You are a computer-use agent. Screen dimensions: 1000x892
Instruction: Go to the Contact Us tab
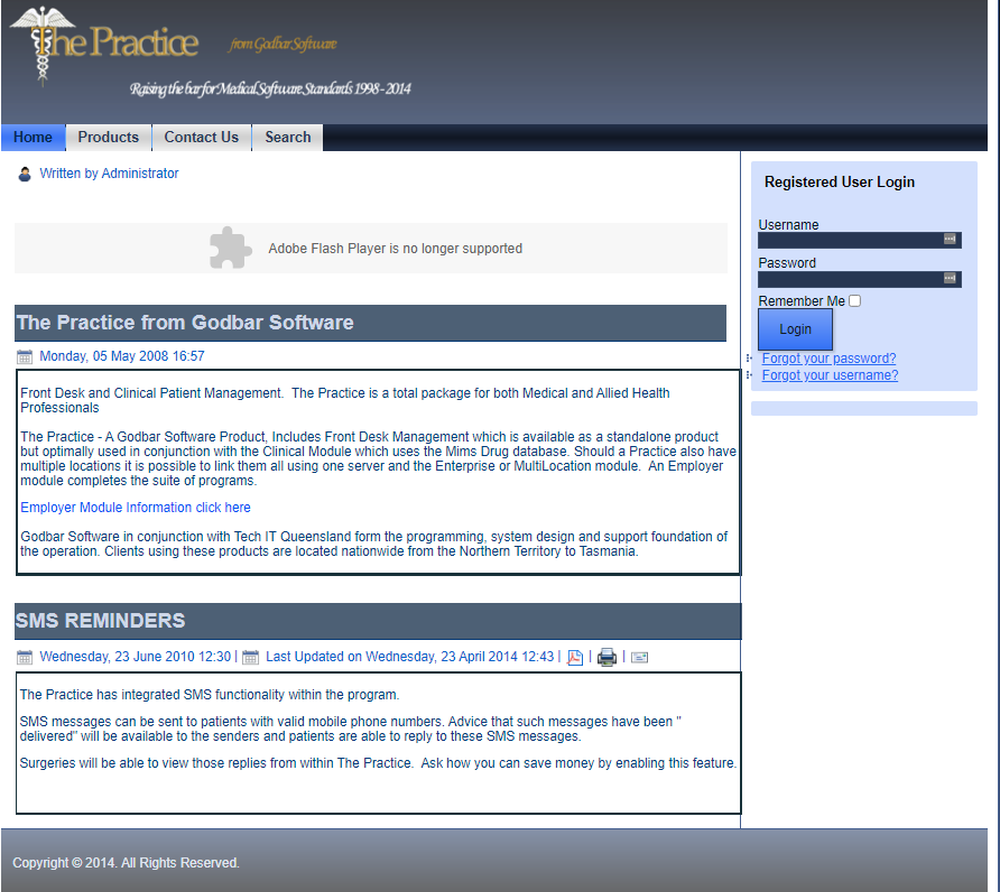coord(202,137)
